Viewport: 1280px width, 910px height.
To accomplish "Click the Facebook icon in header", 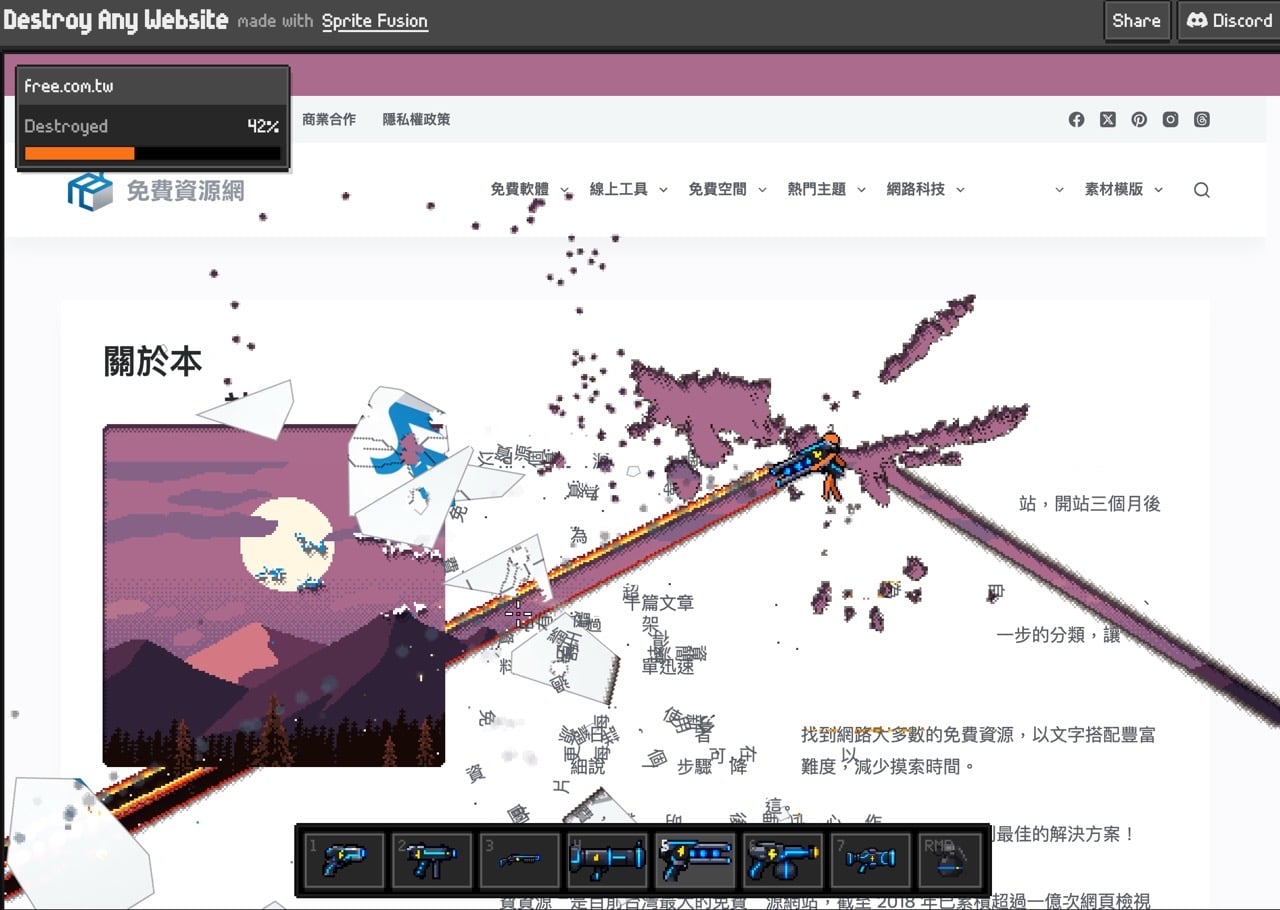I will (1076, 119).
